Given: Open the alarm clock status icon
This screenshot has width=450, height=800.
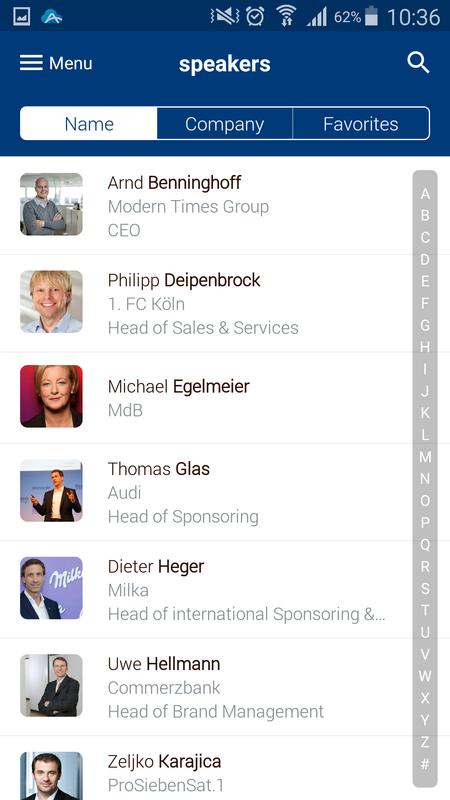Looking at the screenshot, I should [x=255, y=17].
